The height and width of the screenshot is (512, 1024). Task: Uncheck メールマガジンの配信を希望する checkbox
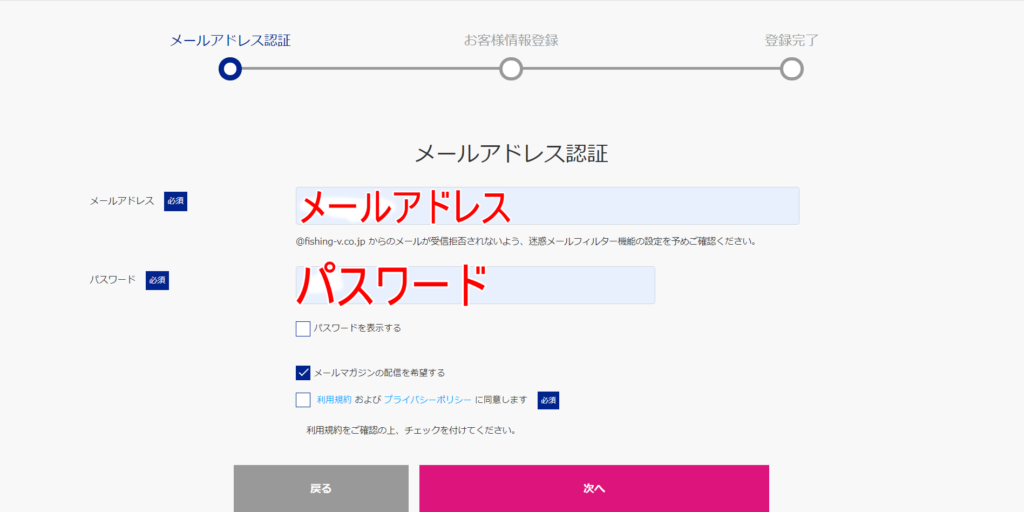[x=302, y=373]
